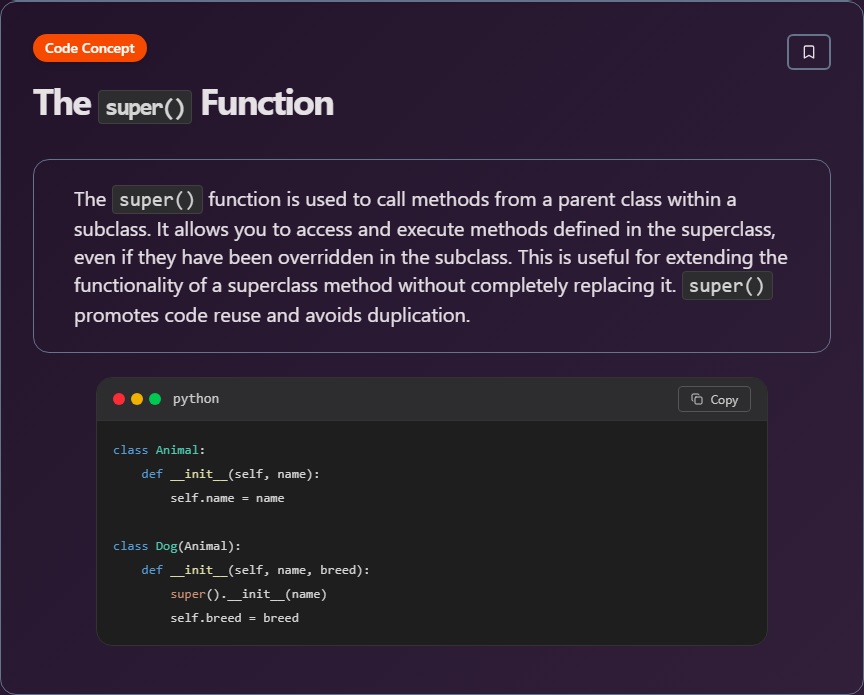Click the "super().__init__(name)" code line

pos(248,594)
